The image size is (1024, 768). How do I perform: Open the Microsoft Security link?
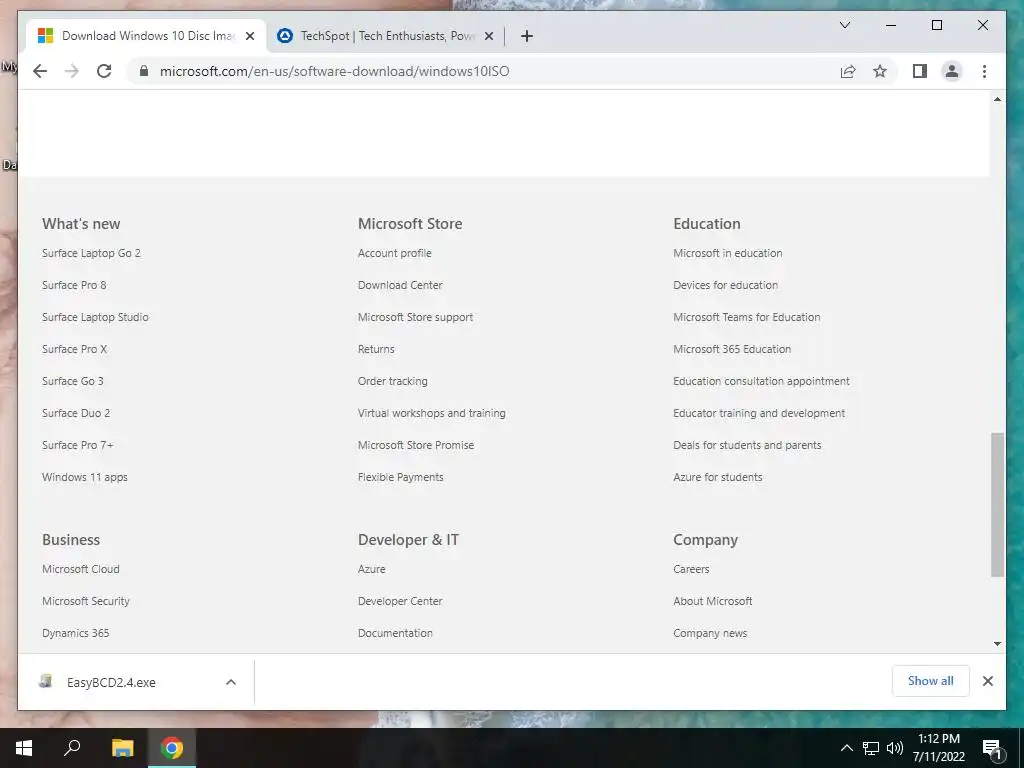coord(86,601)
